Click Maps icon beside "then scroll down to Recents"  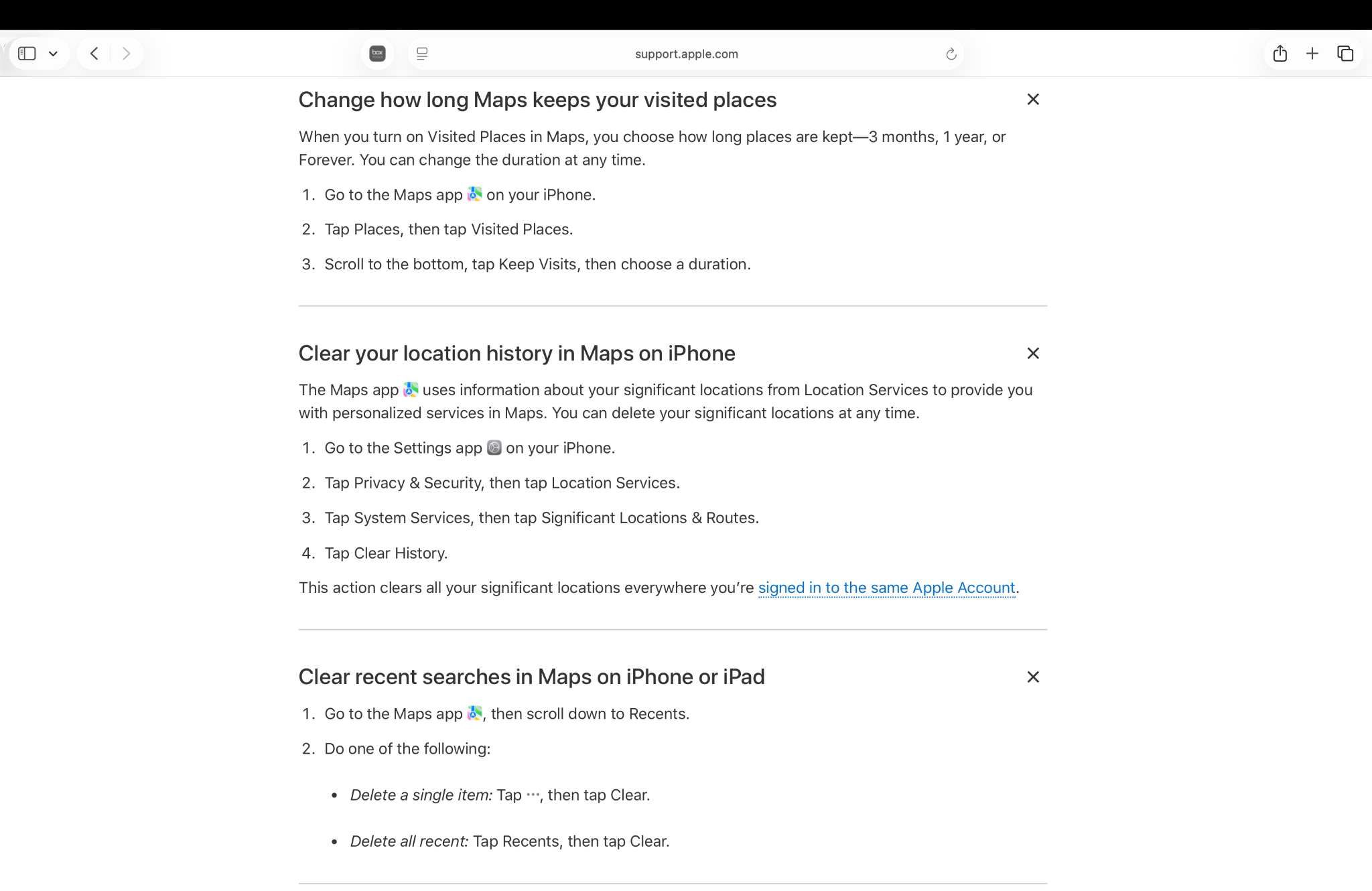474,713
